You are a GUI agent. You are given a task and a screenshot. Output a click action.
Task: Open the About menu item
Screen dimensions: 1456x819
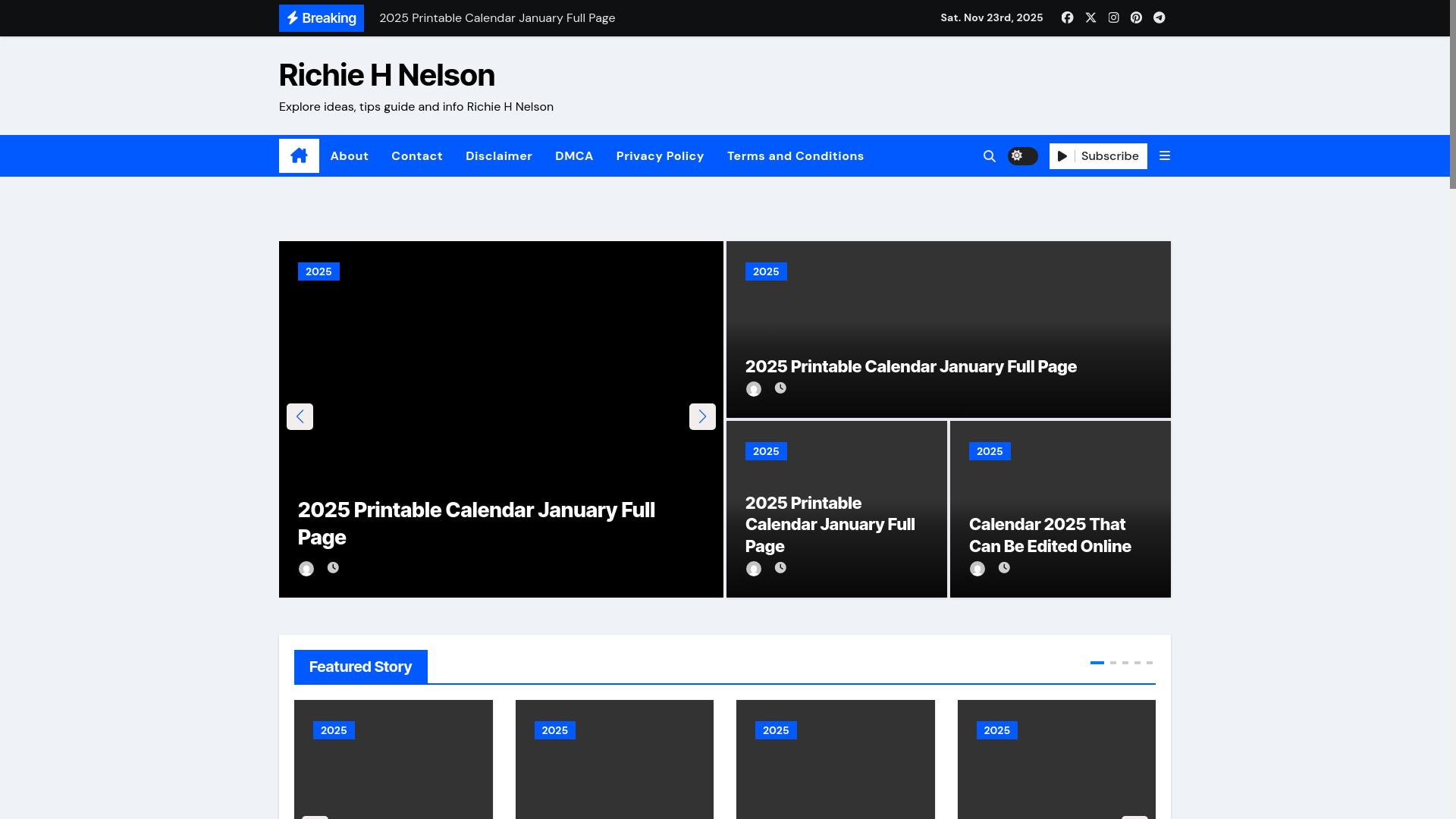coord(350,156)
